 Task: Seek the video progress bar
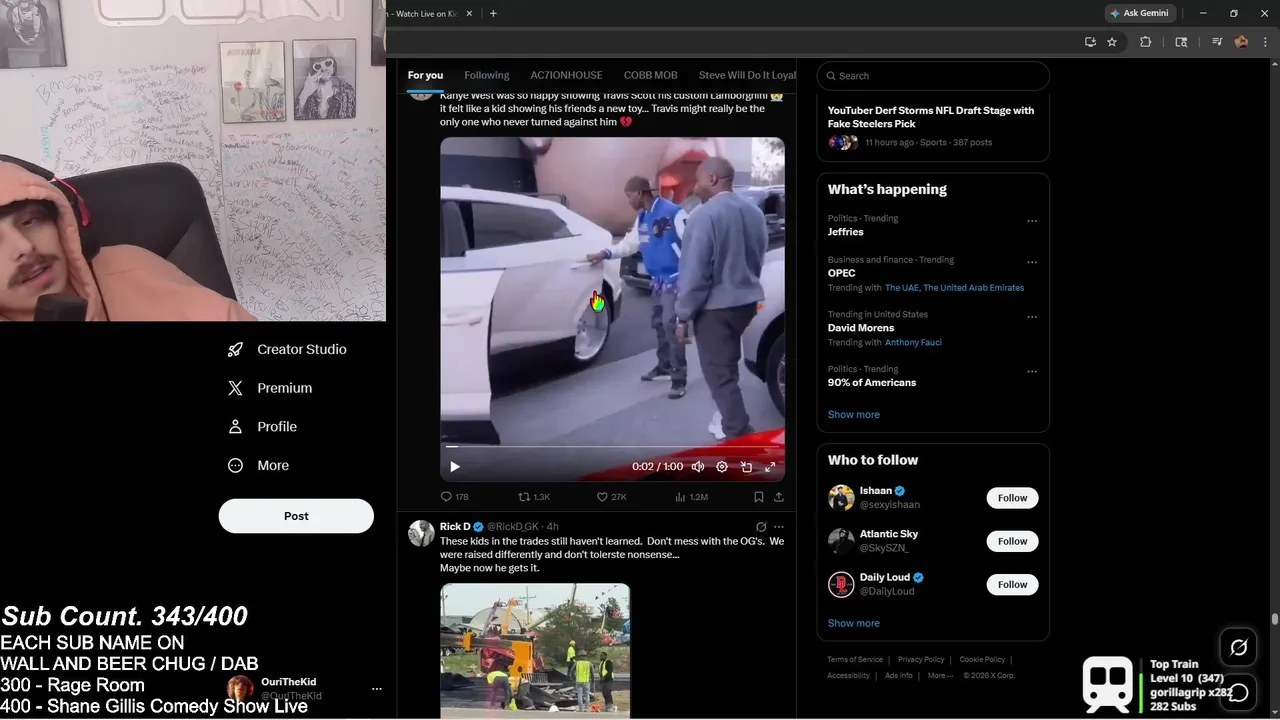(612, 447)
